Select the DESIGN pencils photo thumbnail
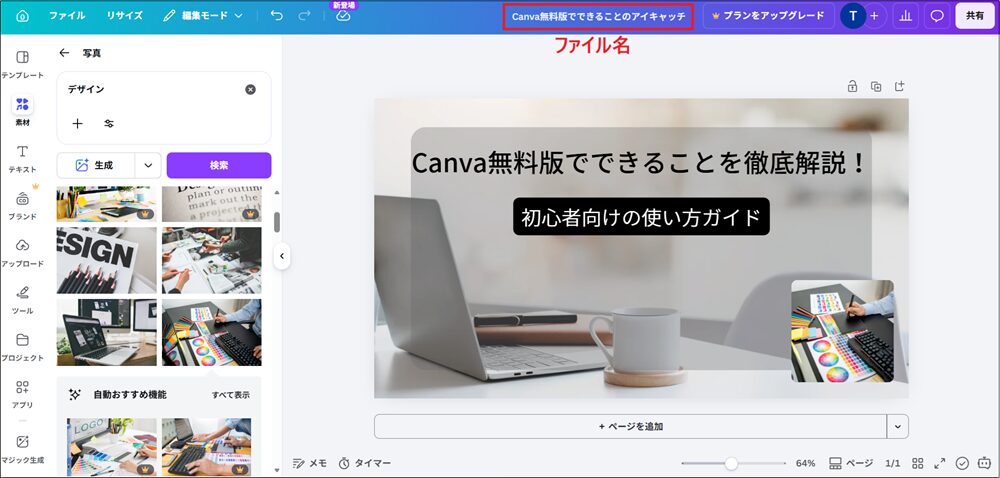 [x=107, y=260]
